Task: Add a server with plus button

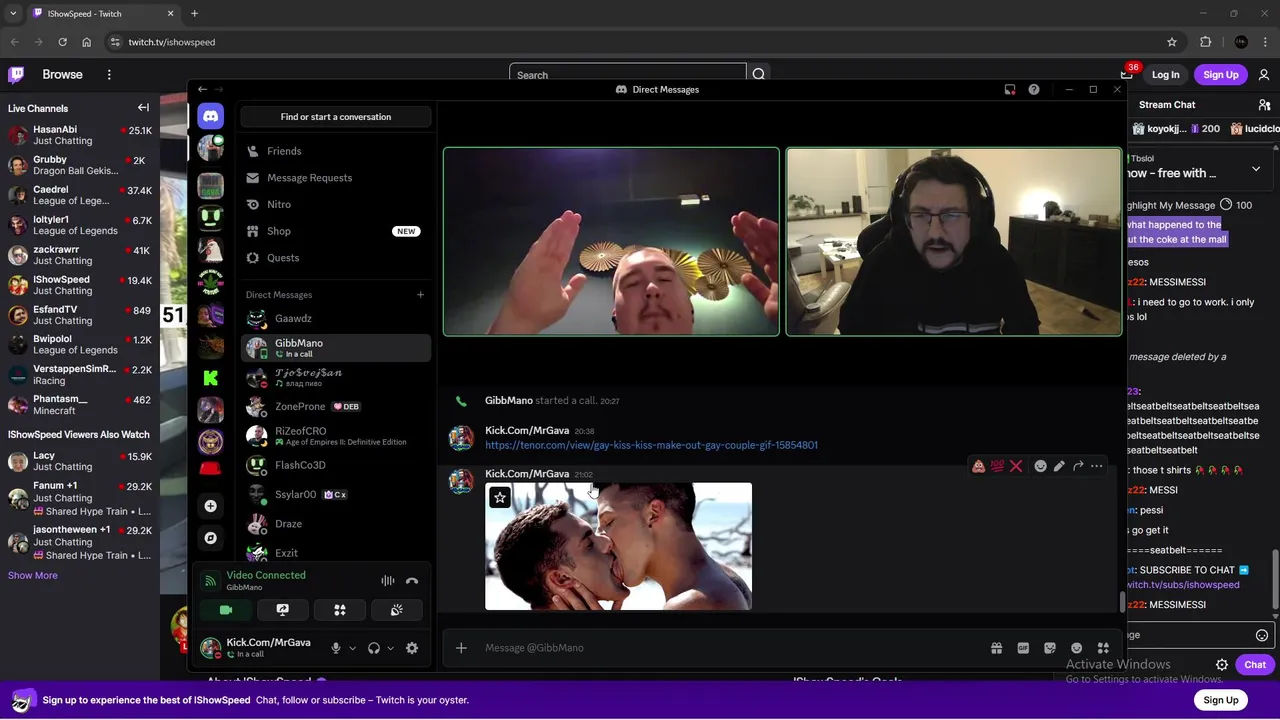Action: click(210, 506)
